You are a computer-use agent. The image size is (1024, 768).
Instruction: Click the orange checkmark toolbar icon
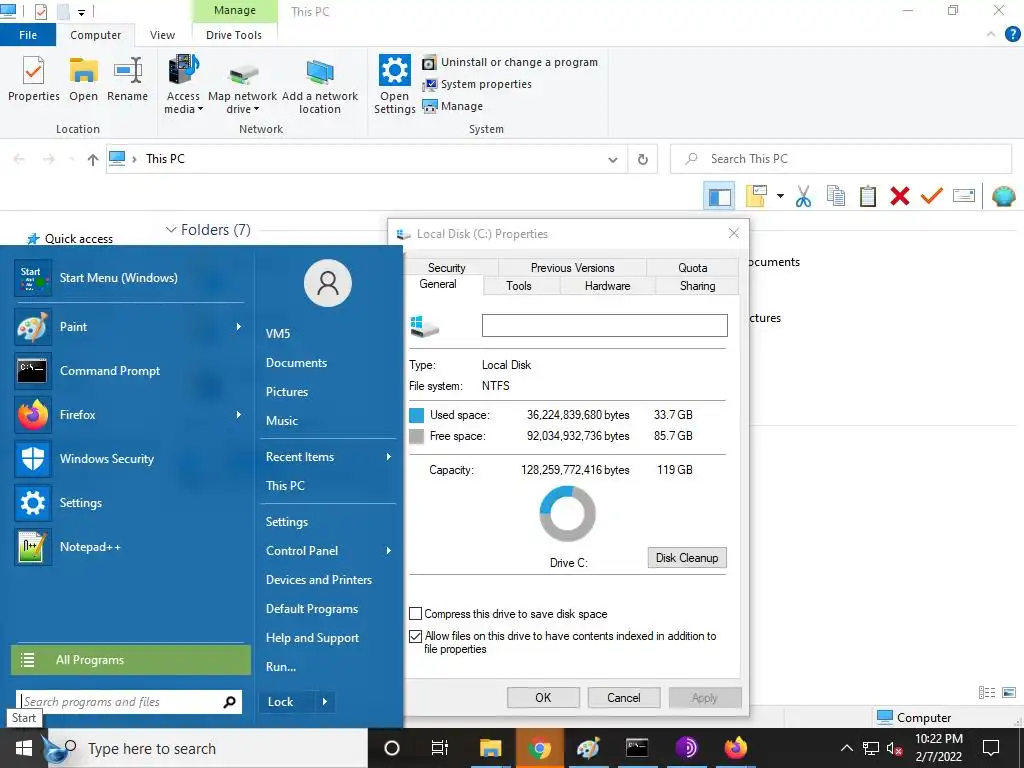coord(931,195)
